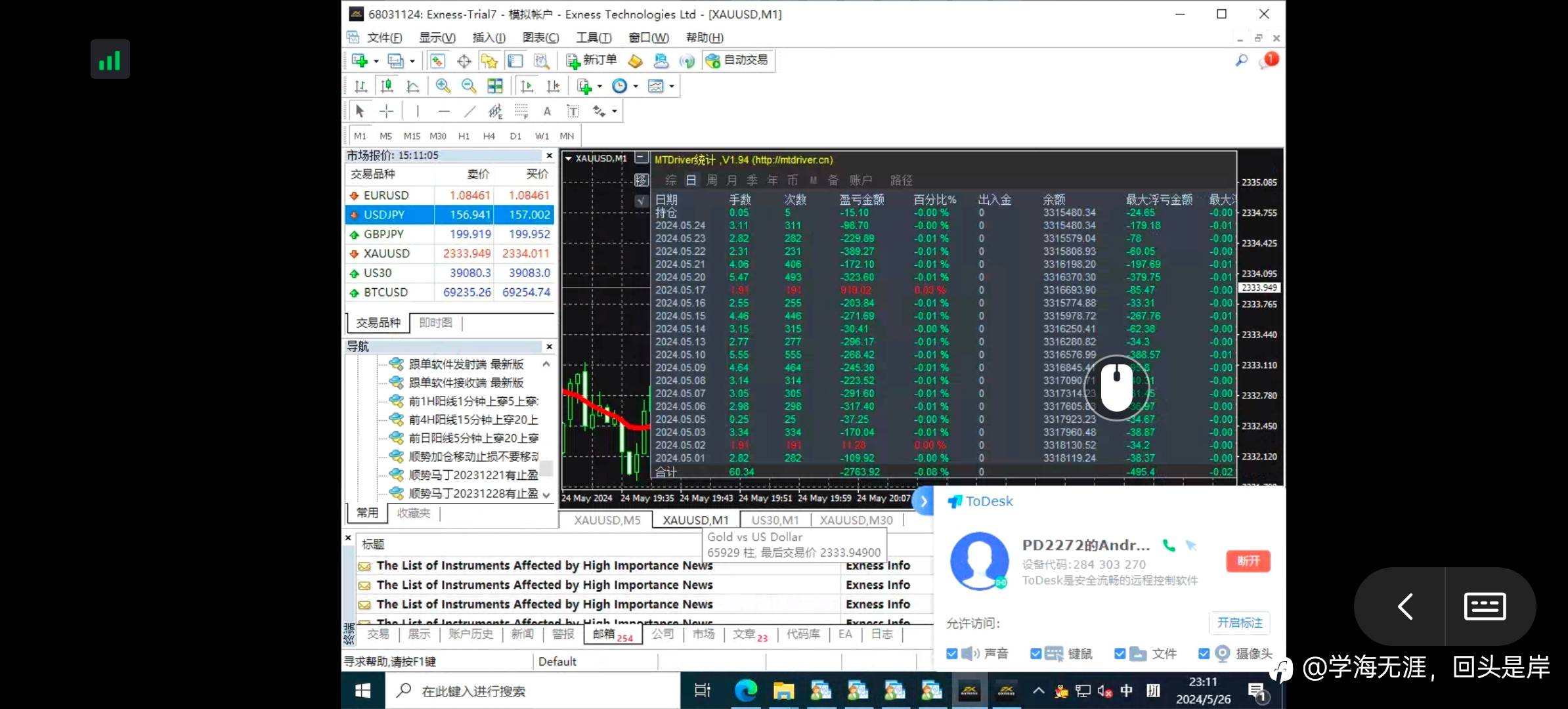This screenshot has width=1568, height=709.
Task: Click the red 断开 disconnect button
Action: coord(1248,561)
